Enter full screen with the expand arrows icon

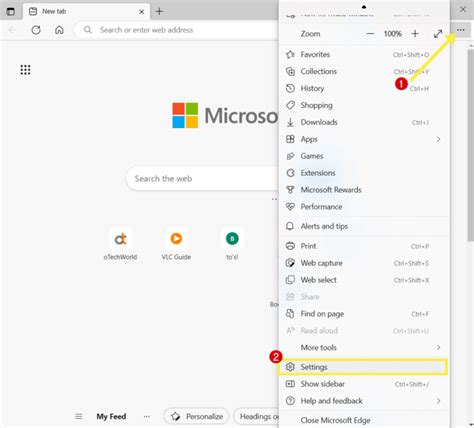pyautogui.click(x=438, y=34)
